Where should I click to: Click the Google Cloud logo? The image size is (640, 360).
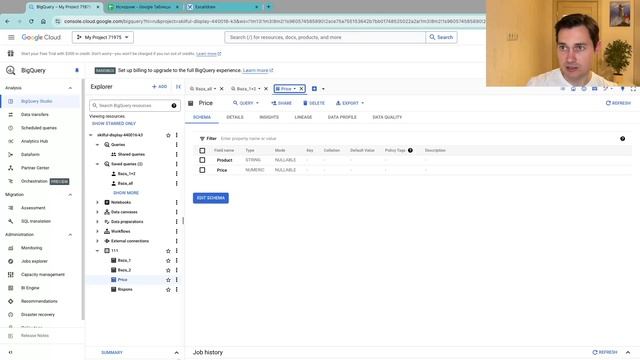(x=41, y=37)
